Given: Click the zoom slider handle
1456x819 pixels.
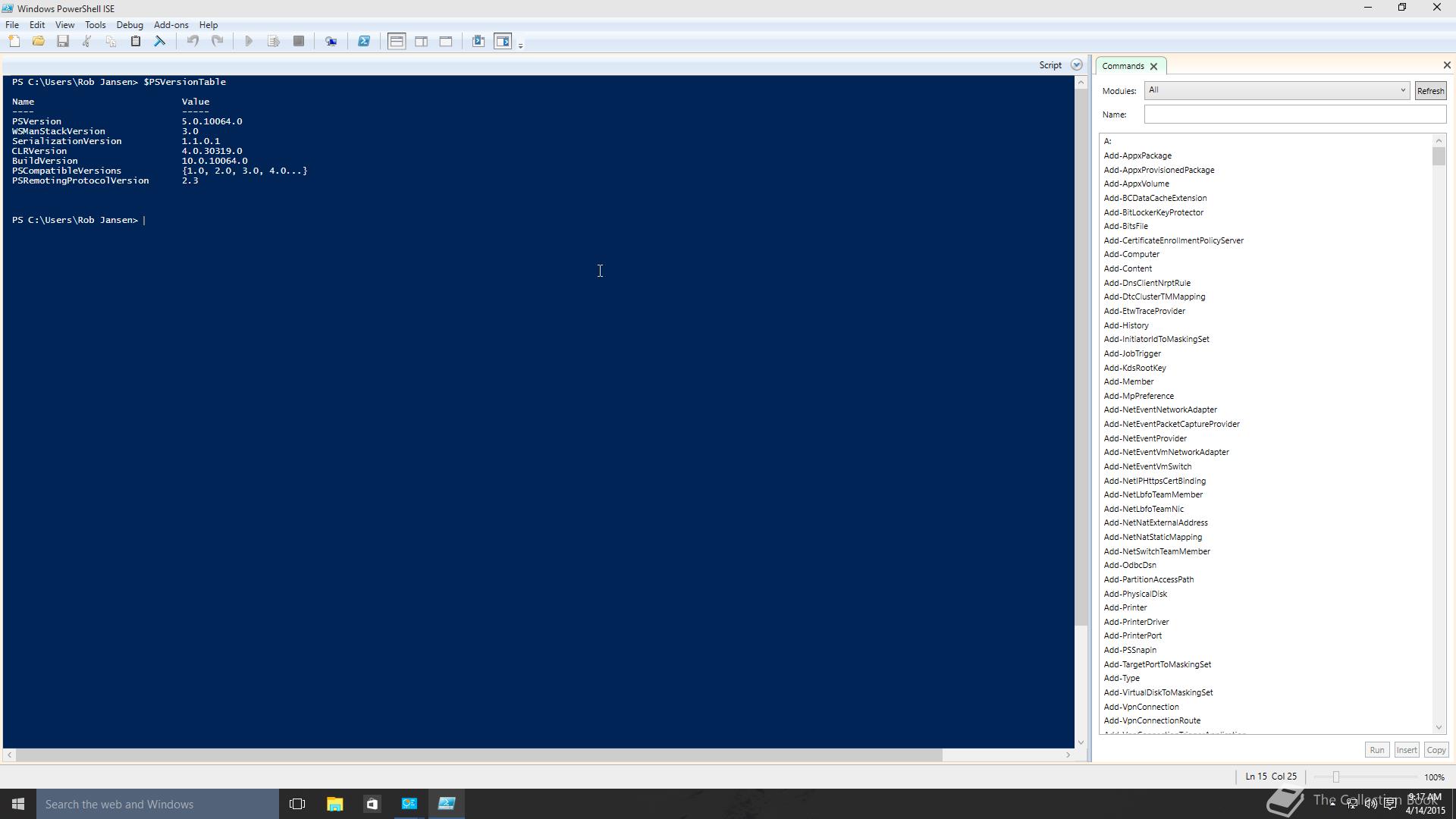Looking at the screenshot, I should tap(1336, 777).
